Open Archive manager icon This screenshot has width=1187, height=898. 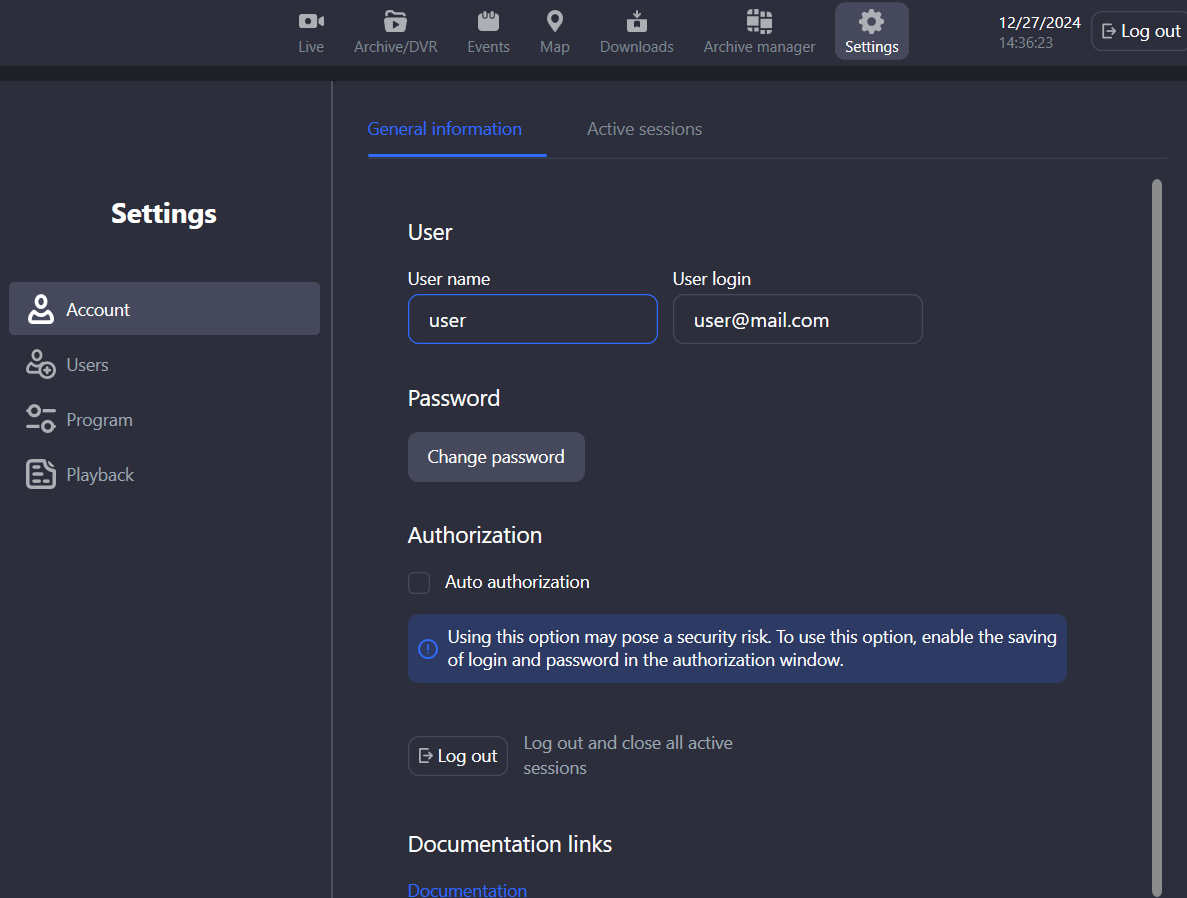click(x=759, y=21)
